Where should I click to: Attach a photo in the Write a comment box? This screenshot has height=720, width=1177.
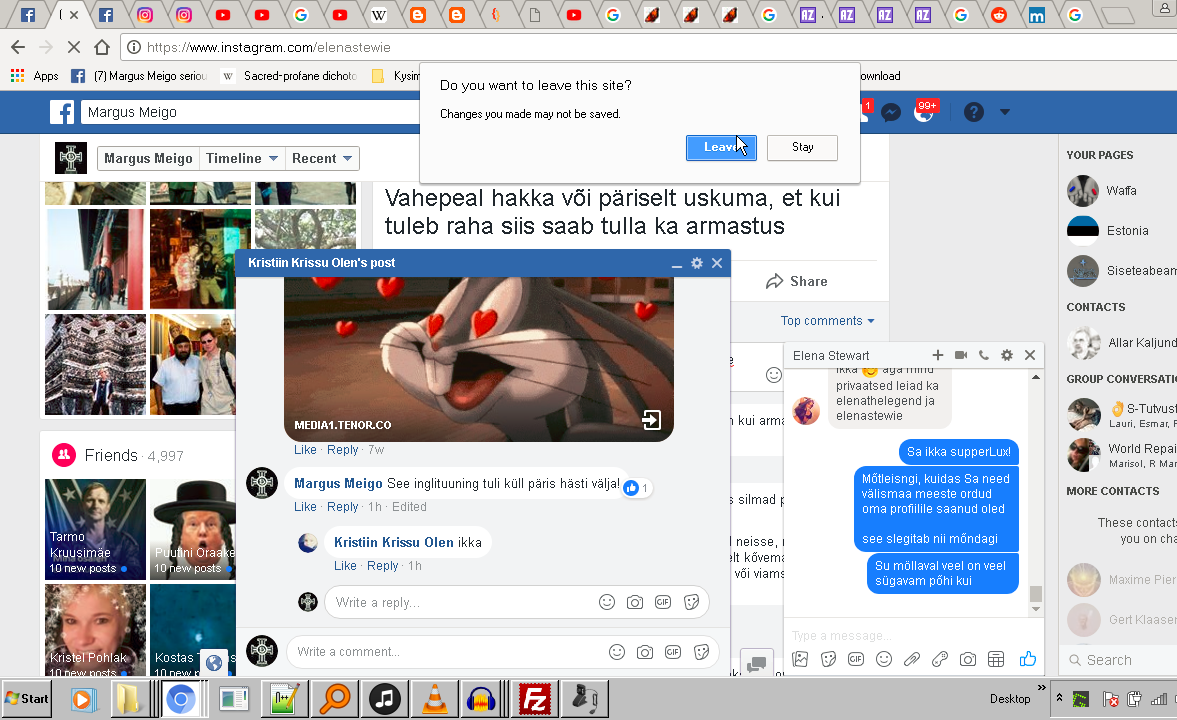(645, 652)
